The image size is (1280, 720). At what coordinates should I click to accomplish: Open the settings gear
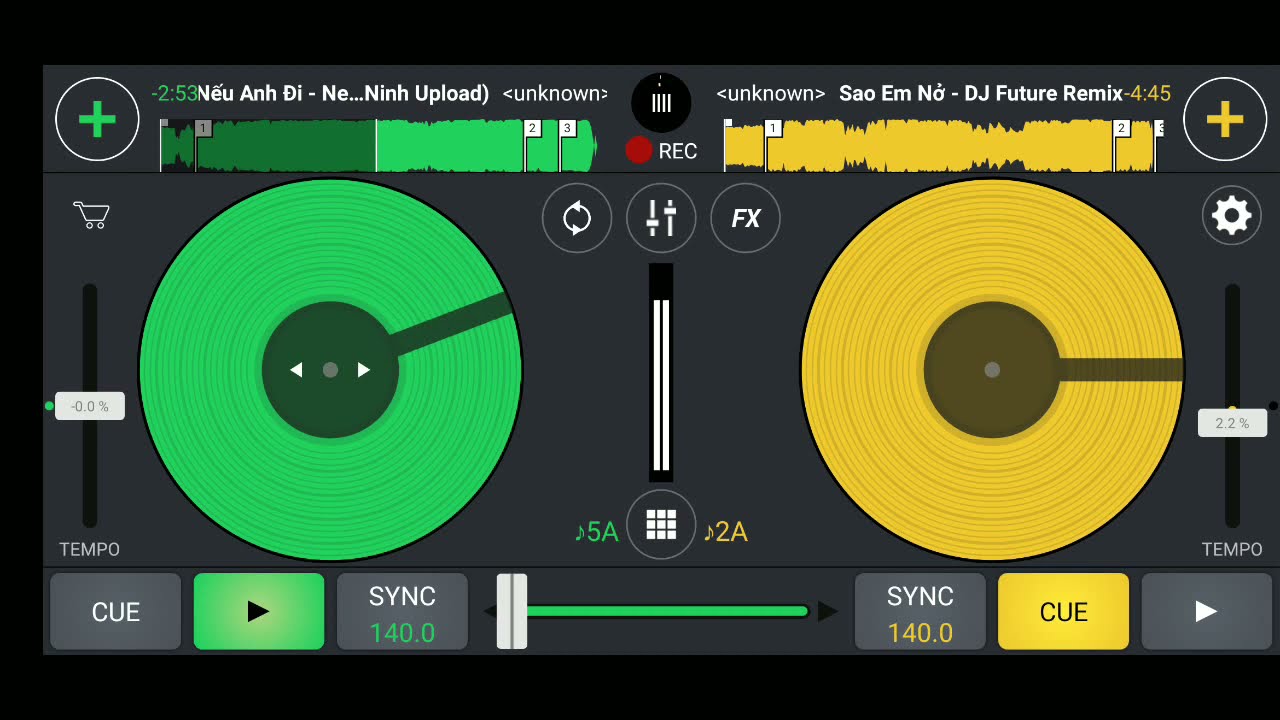click(x=1231, y=215)
